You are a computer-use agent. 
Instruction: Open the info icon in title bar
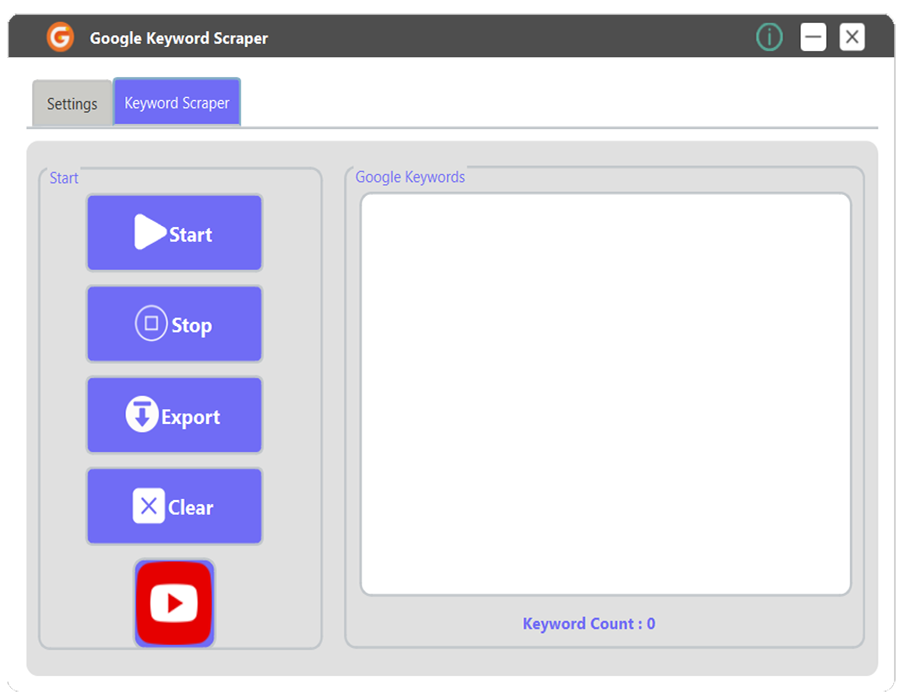(x=769, y=37)
